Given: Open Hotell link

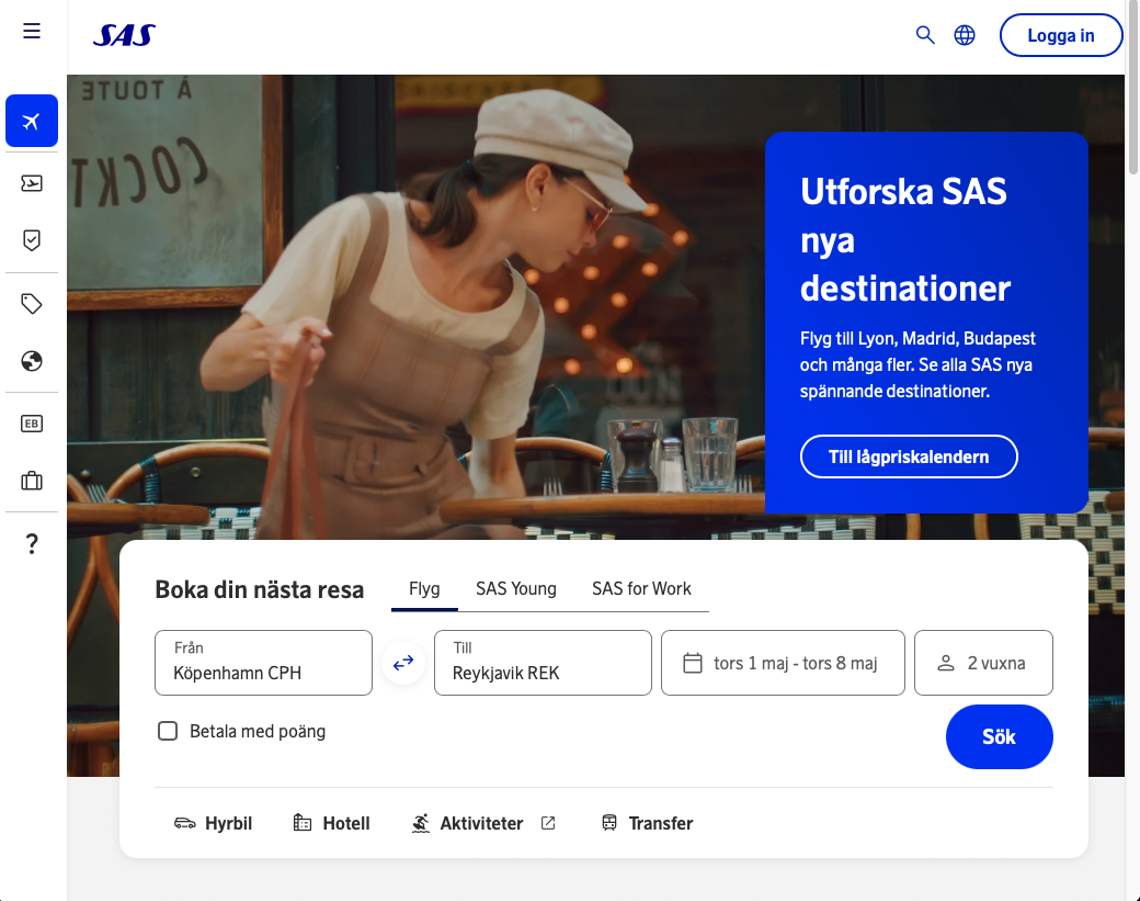Looking at the screenshot, I should (332, 823).
